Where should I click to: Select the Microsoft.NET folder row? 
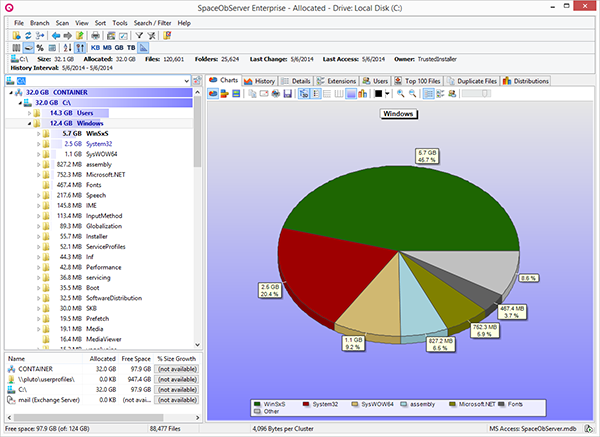99,174
